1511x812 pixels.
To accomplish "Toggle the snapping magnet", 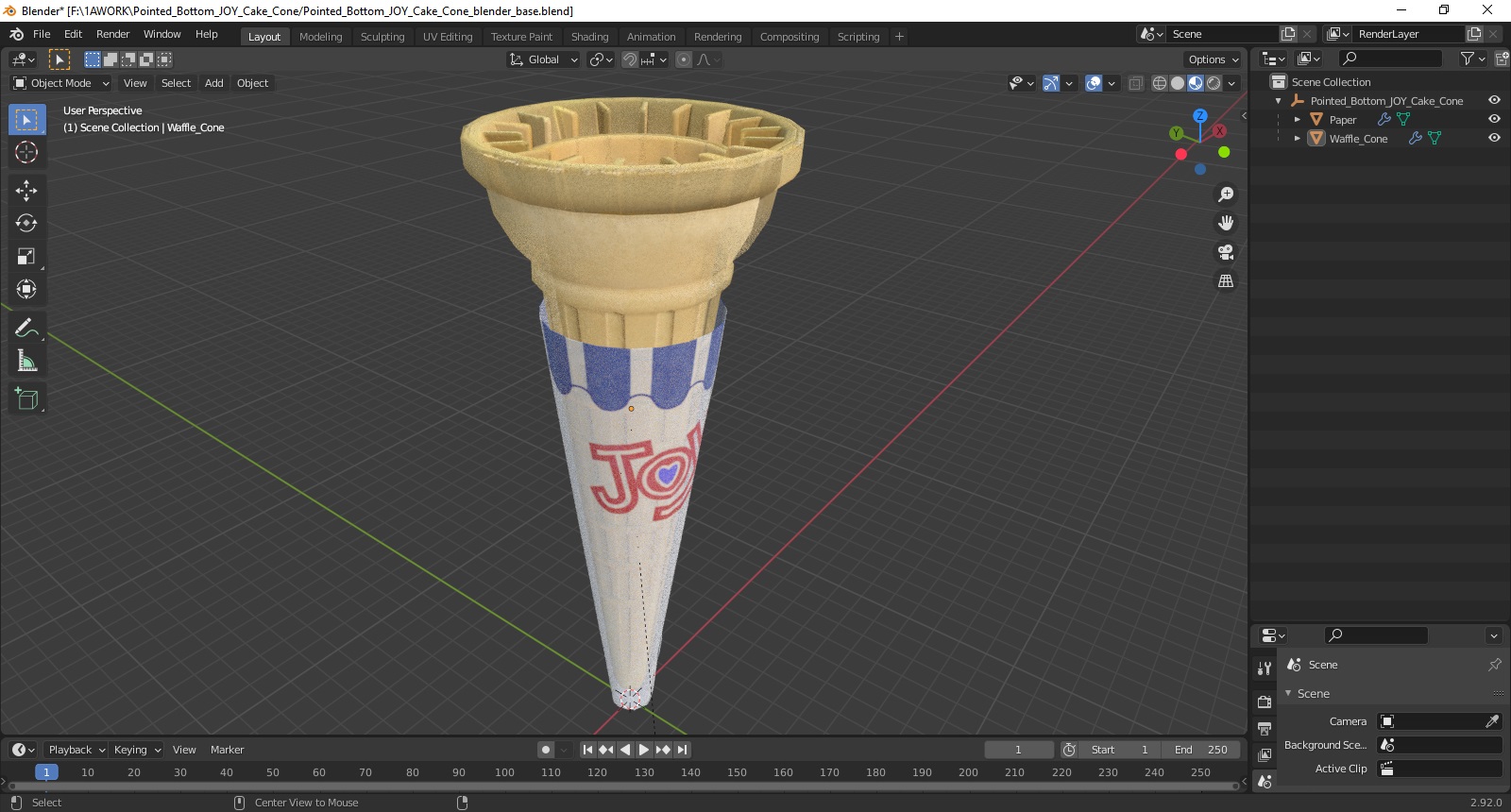I will pyautogui.click(x=629, y=59).
